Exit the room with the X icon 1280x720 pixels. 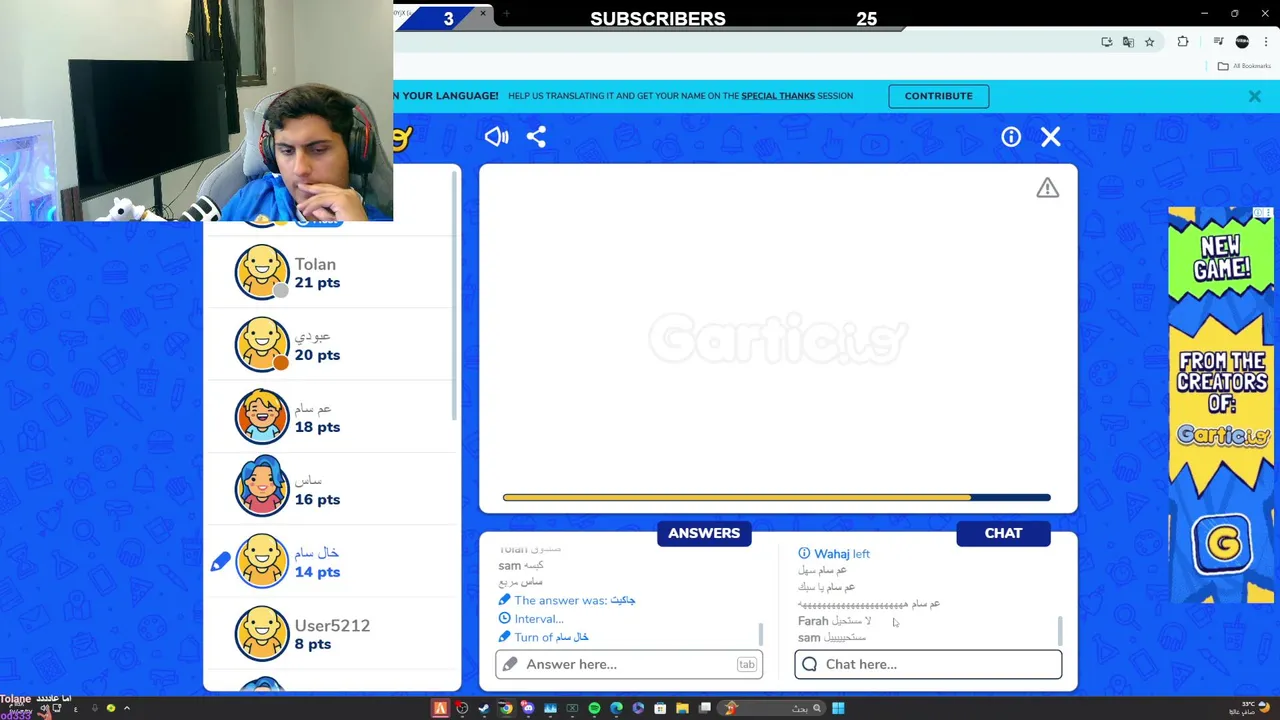pyautogui.click(x=1050, y=137)
